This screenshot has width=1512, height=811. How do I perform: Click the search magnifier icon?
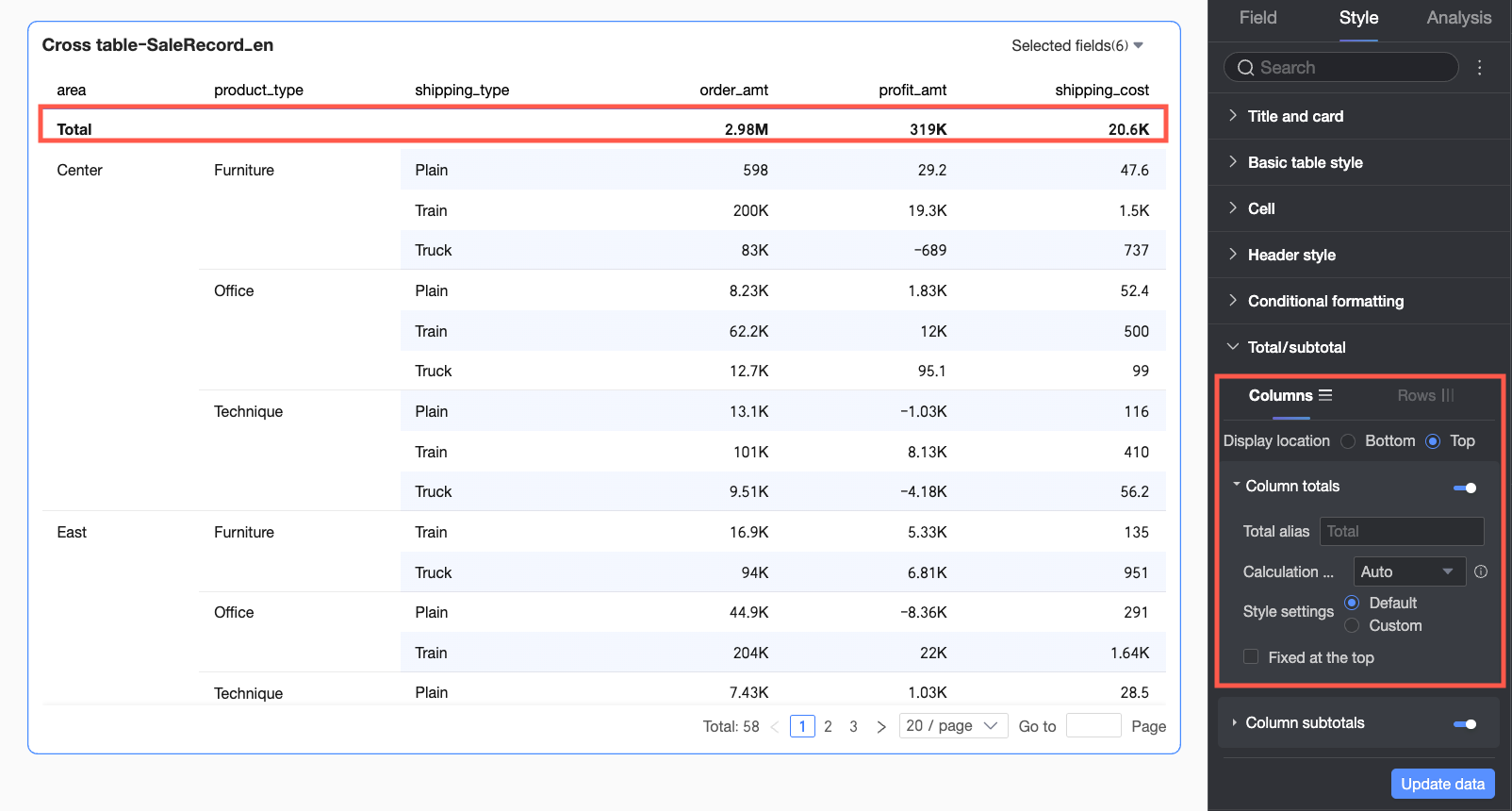[1245, 68]
